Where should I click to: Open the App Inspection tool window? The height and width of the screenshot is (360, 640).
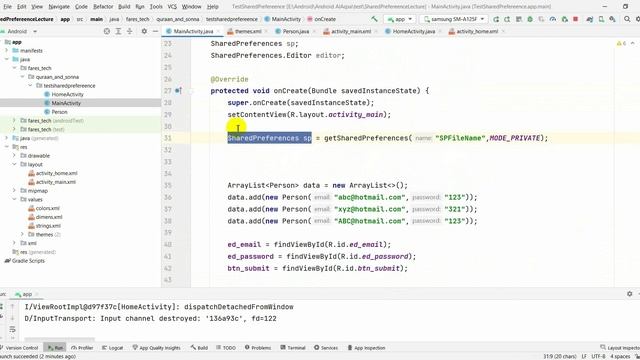pos(366,348)
